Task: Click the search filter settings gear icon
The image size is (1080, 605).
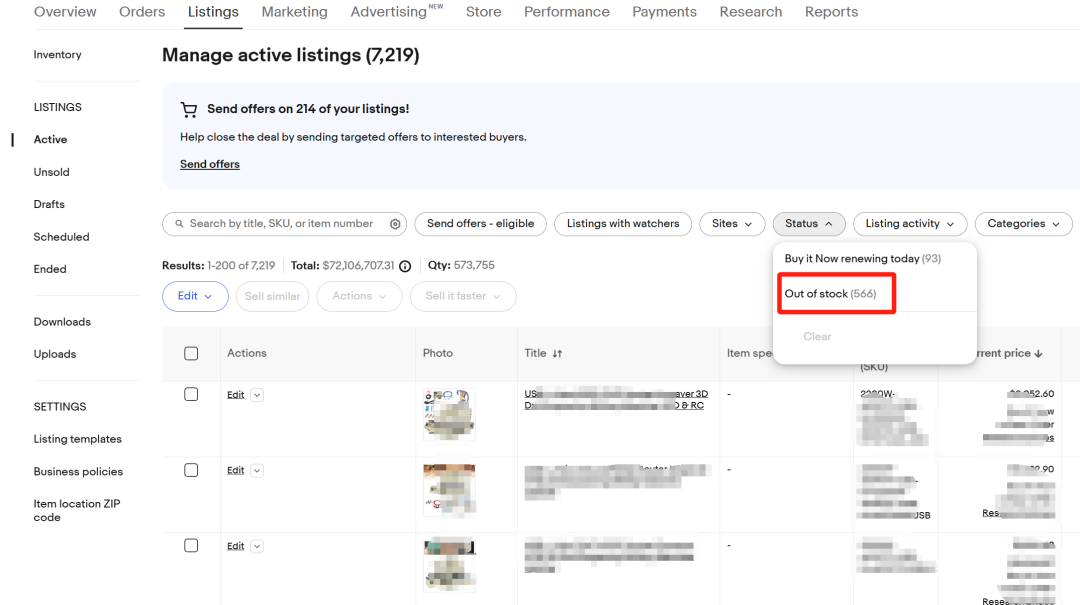Action: [x=395, y=224]
